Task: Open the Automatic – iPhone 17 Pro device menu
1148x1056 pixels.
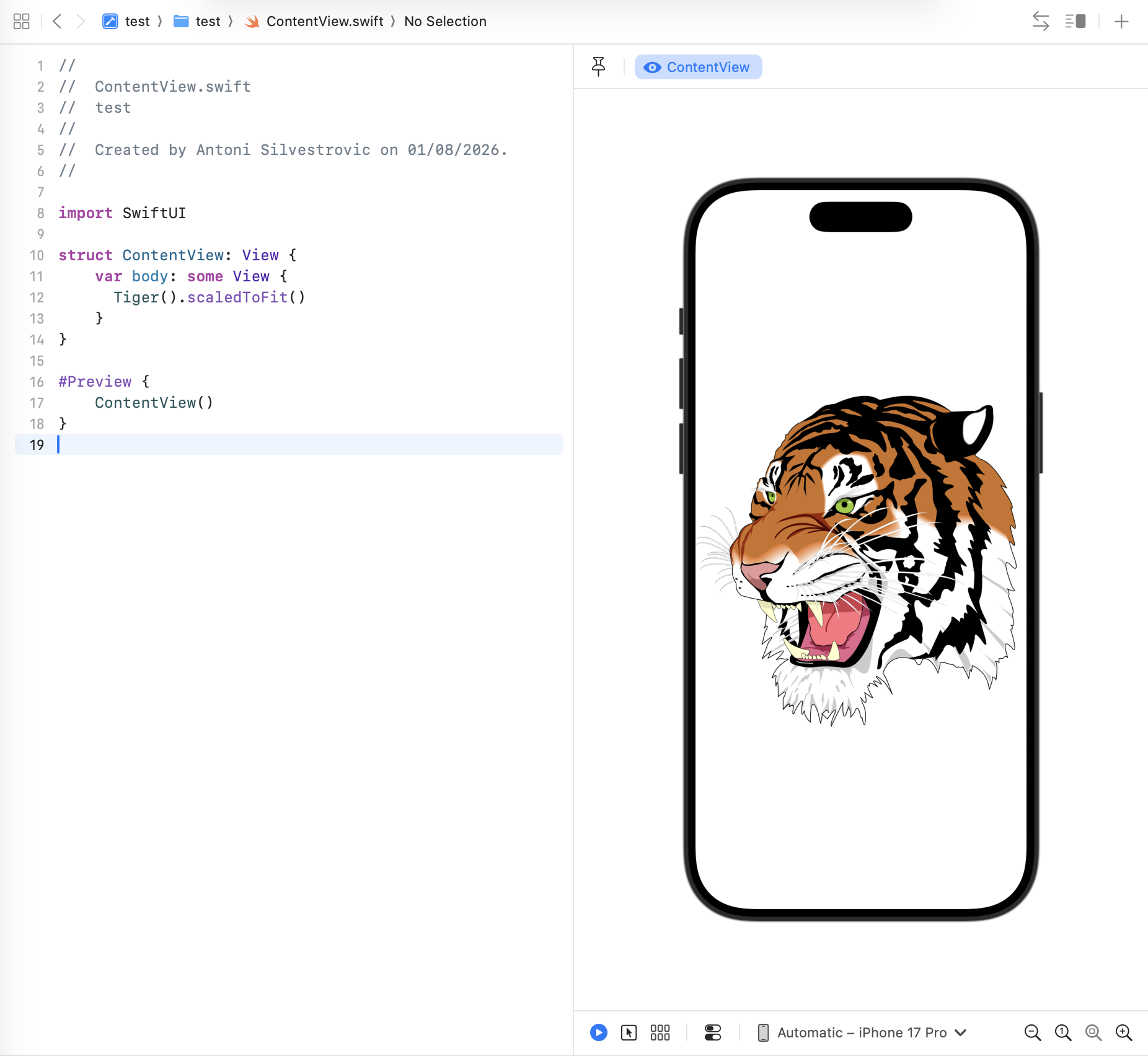Action: point(862,1032)
